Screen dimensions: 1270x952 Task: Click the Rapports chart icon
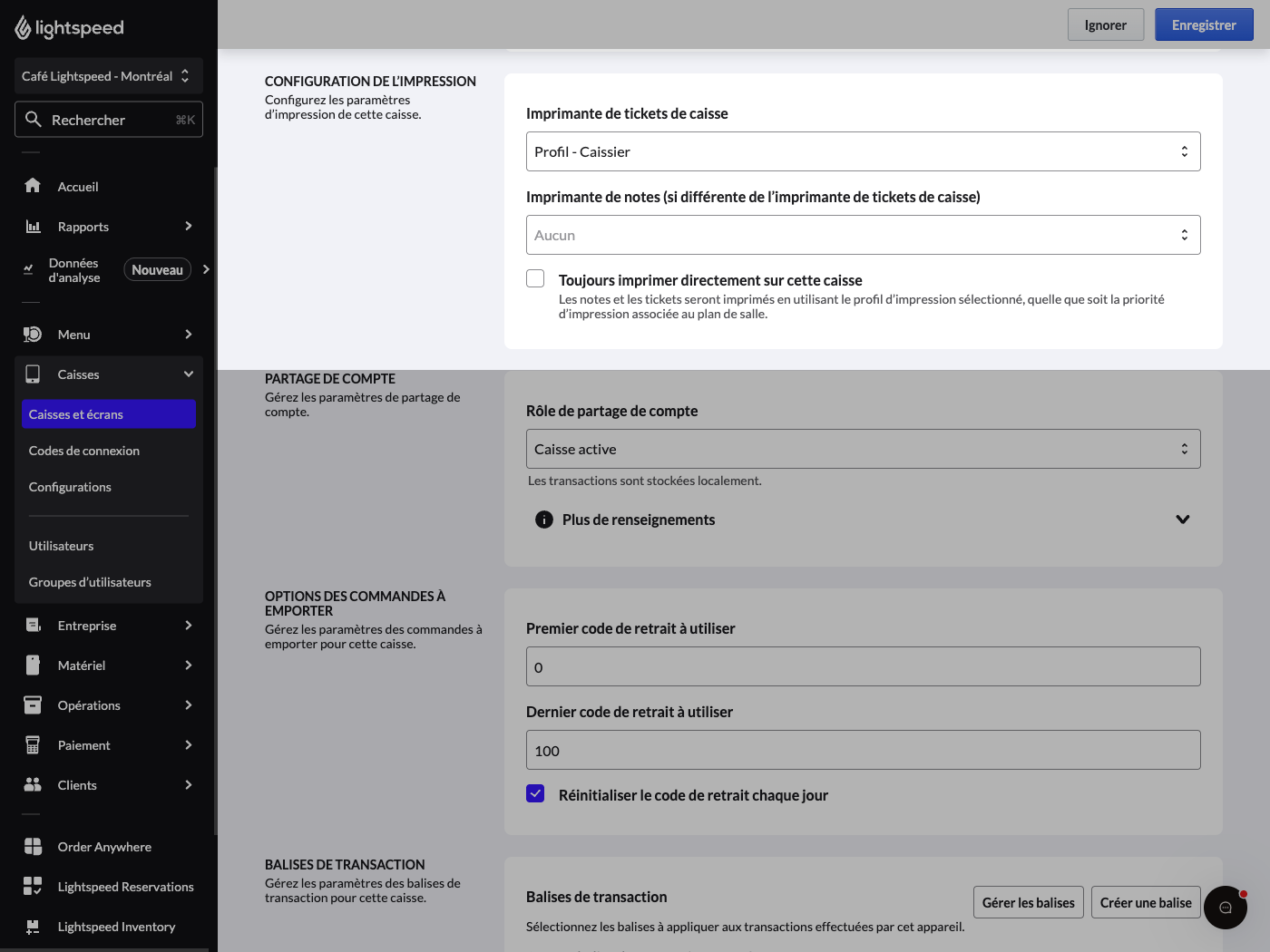point(33,227)
